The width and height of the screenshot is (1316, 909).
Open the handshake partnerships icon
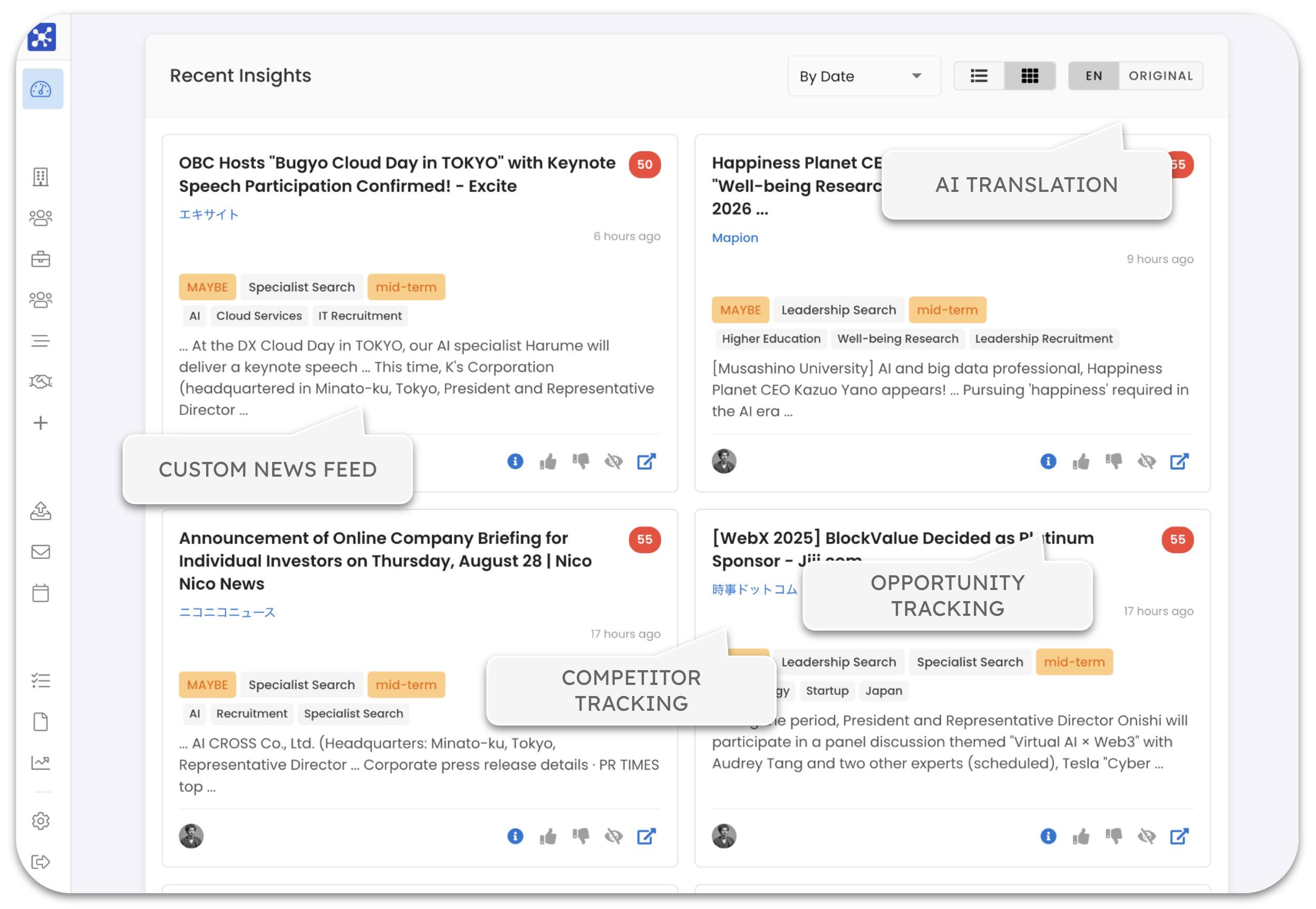(41, 382)
